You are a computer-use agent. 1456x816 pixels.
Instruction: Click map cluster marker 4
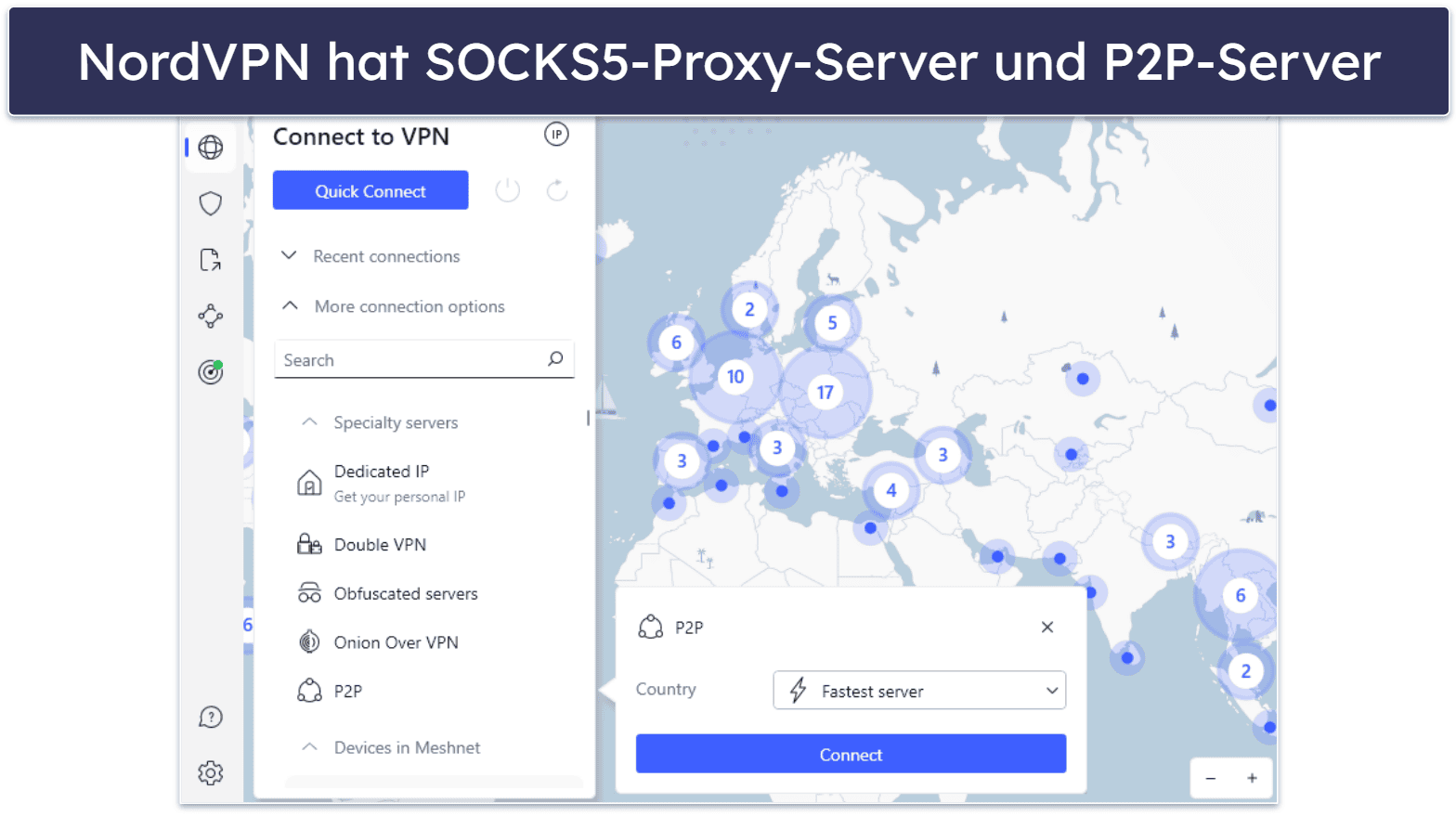pyautogui.click(x=891, y=490)
